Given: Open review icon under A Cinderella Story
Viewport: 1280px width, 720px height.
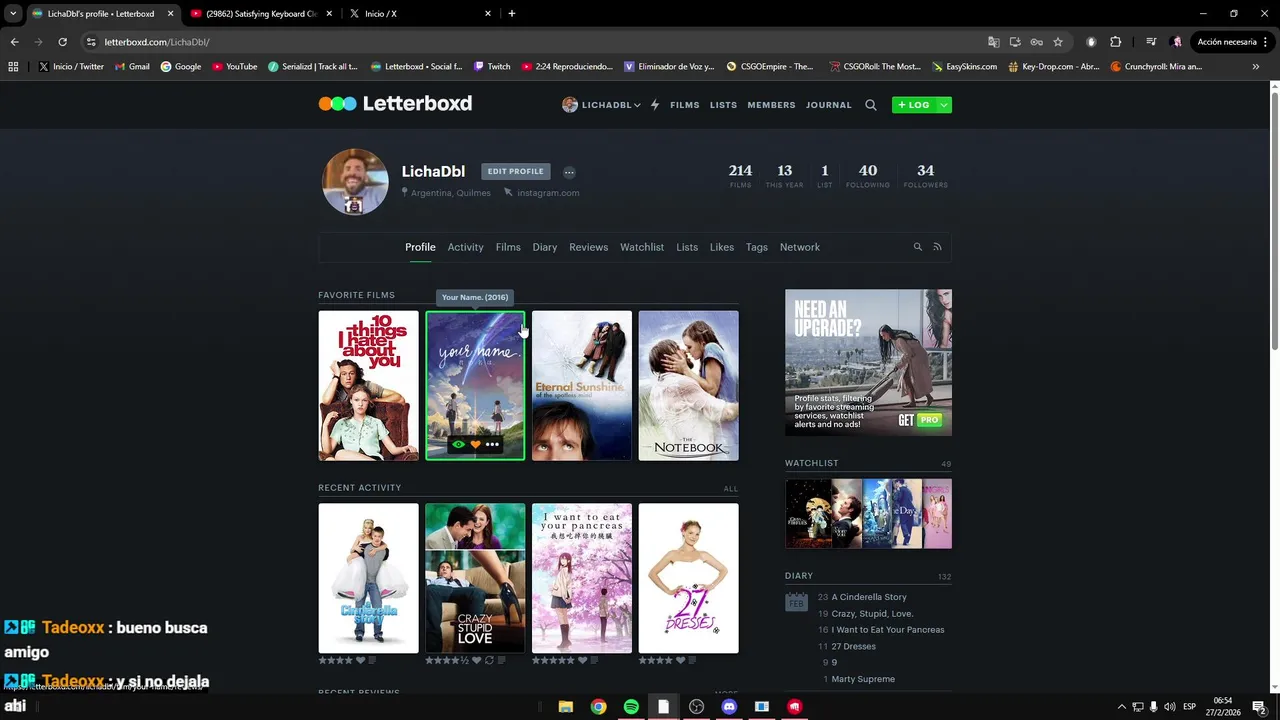Looking at the screenshot, I should [373, 660].
